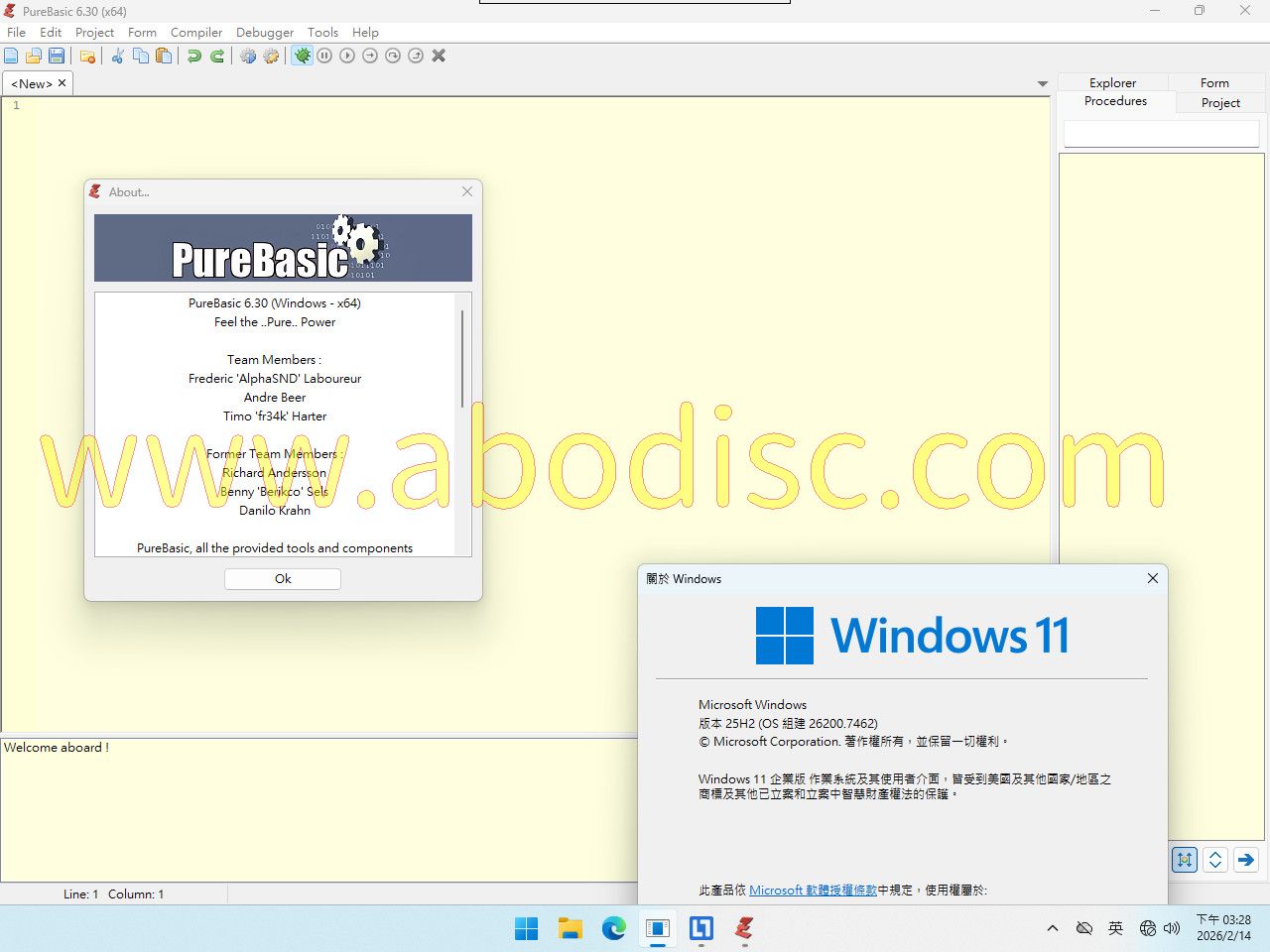Click the green Undo arrow icon
This screenshot has height=952, width=1270.
pyautogui.click(x=194, y=57)
